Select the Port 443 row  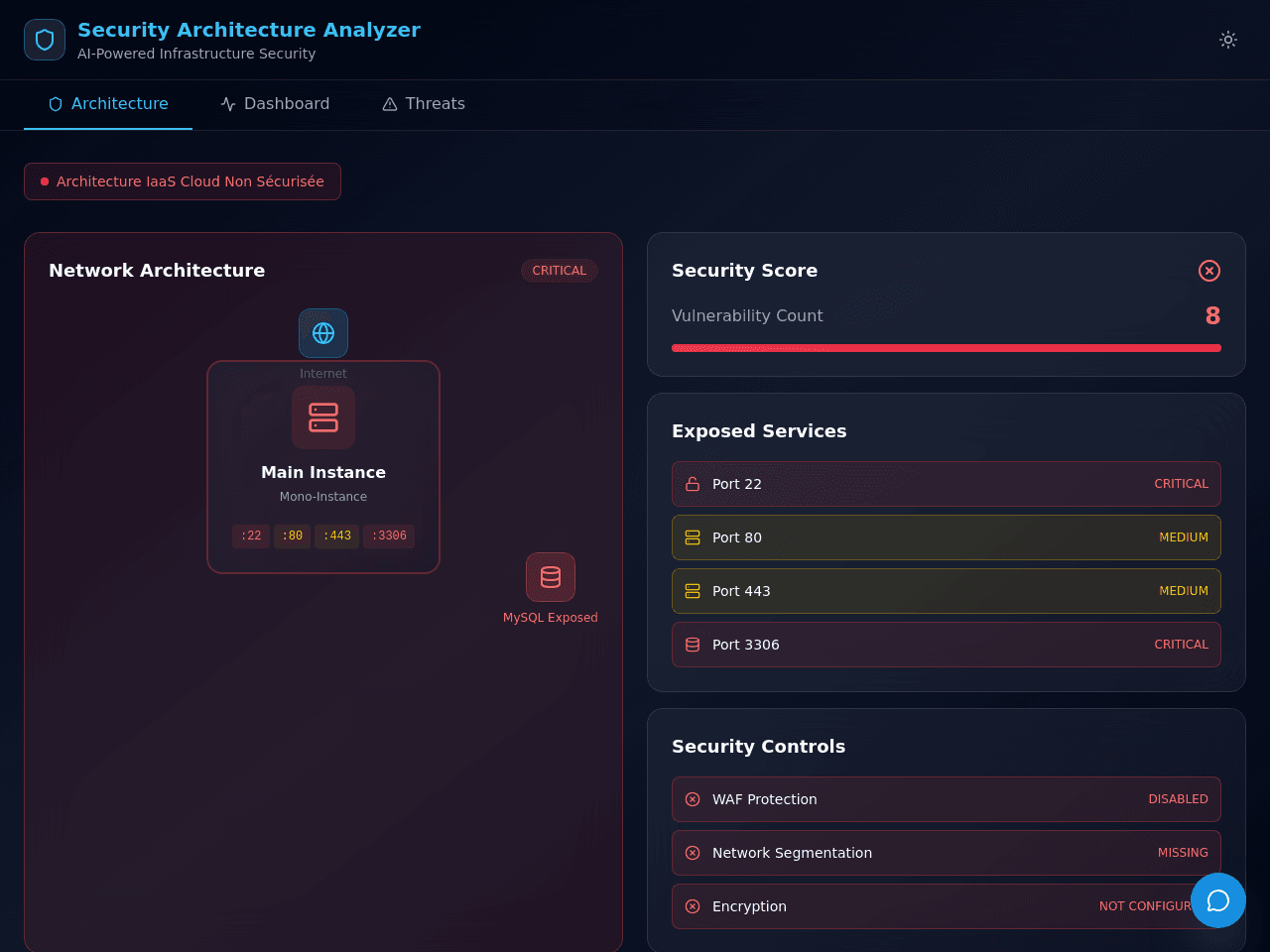(947, 591)
